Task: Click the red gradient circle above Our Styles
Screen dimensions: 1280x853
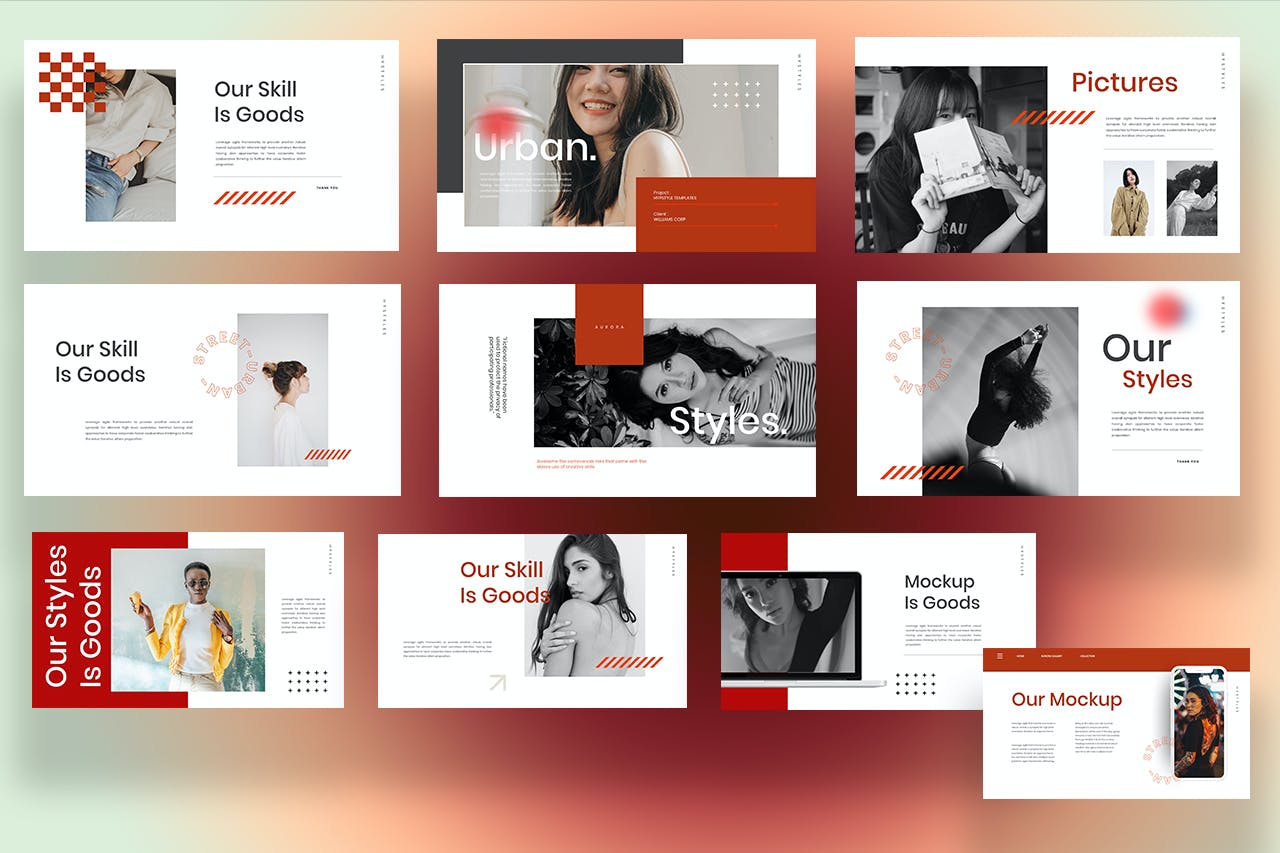Action: [x=1165, y=310]
